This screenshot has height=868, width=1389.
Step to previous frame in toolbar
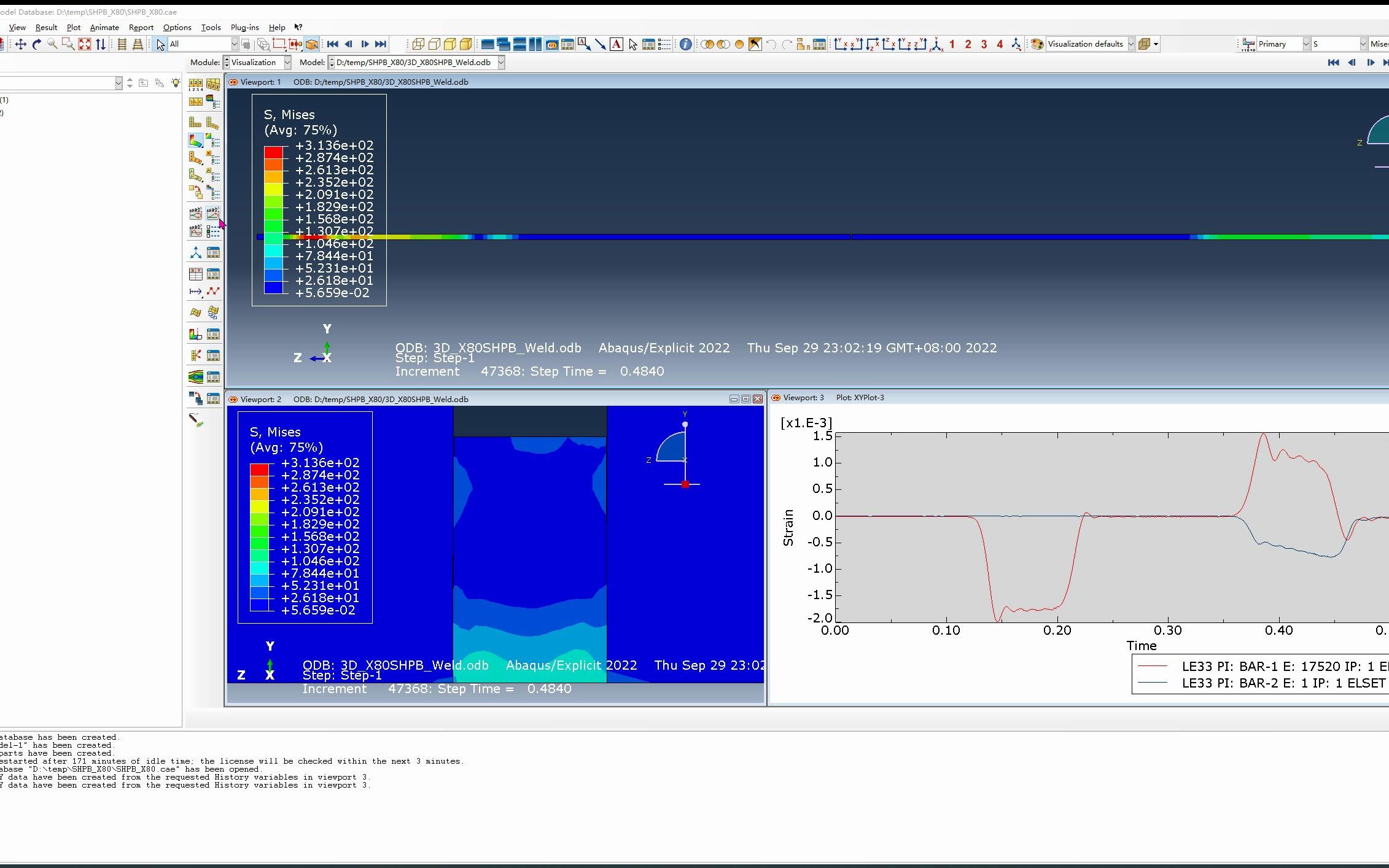coord(349,44)
